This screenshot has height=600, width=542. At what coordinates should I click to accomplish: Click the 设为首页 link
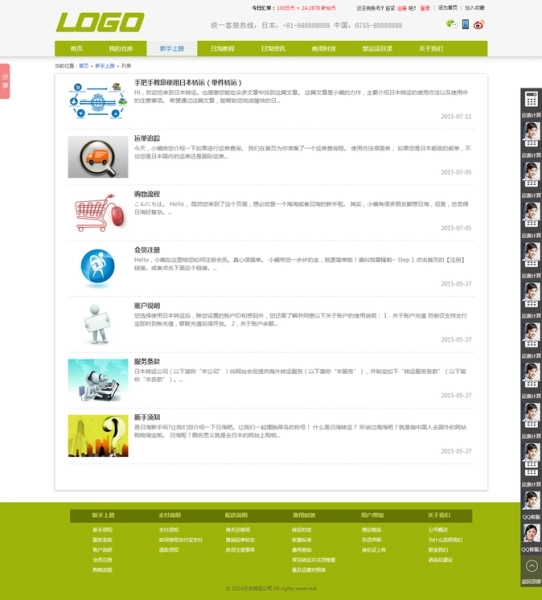point(447,8)
